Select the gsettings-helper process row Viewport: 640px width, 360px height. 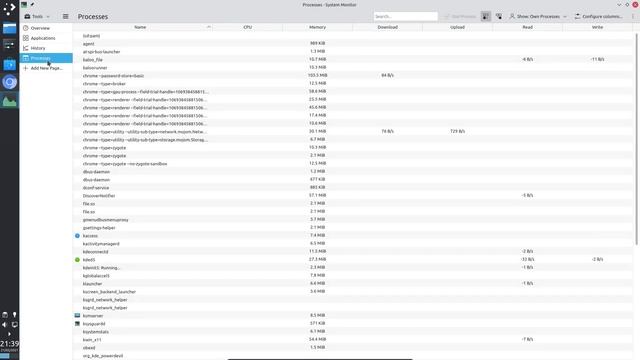[x=353, y=227]
